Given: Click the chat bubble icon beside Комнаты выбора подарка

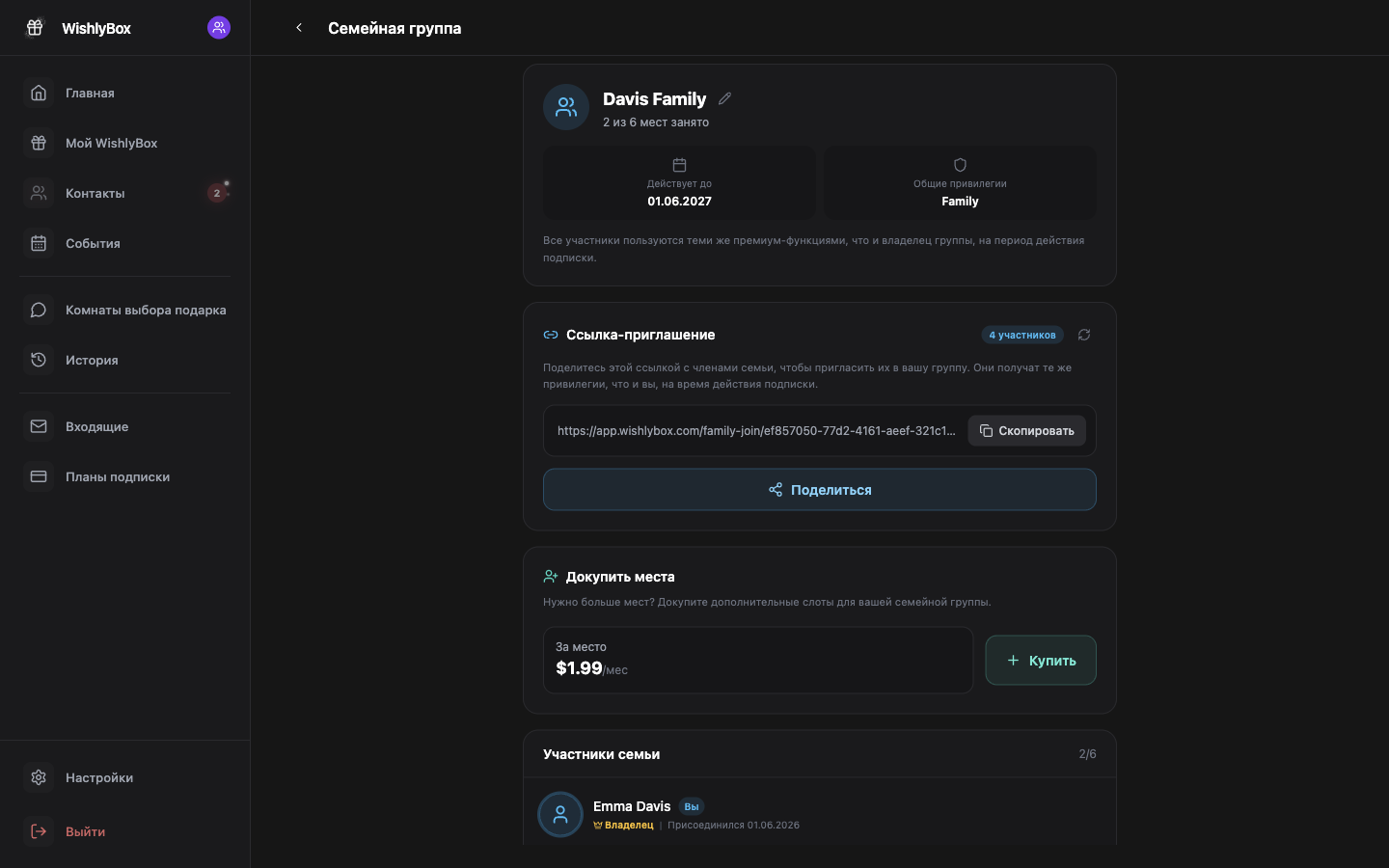Looking at the screenshot, I should [39, 310].
